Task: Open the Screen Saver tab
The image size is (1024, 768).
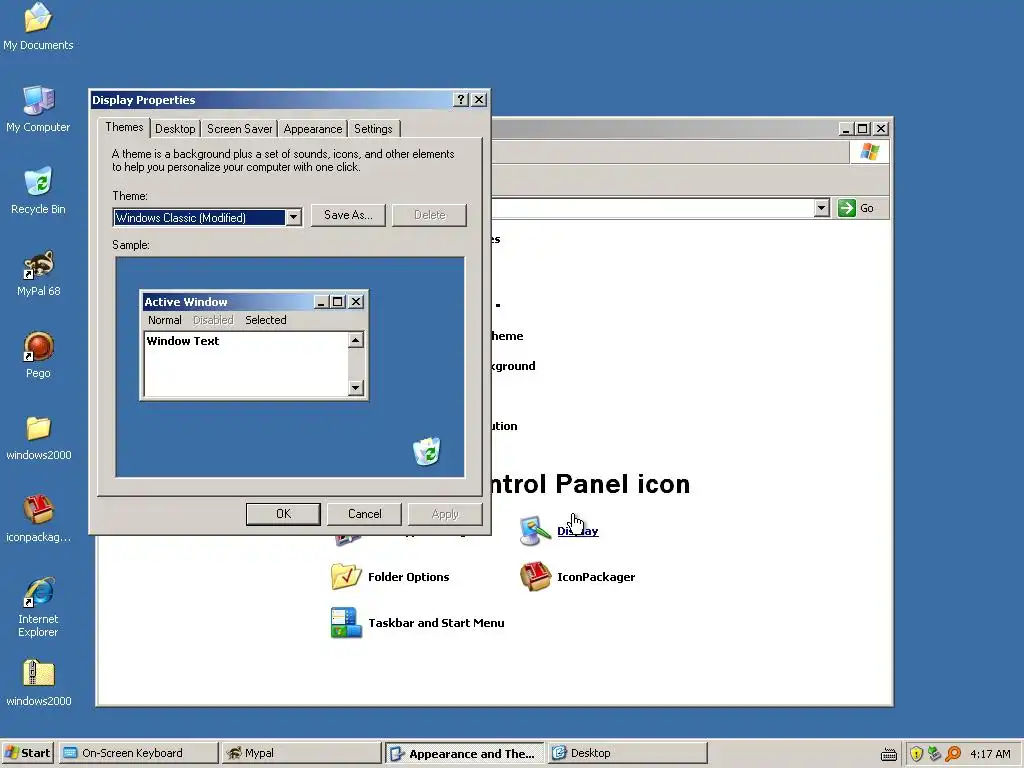Action: coord(240,129)
